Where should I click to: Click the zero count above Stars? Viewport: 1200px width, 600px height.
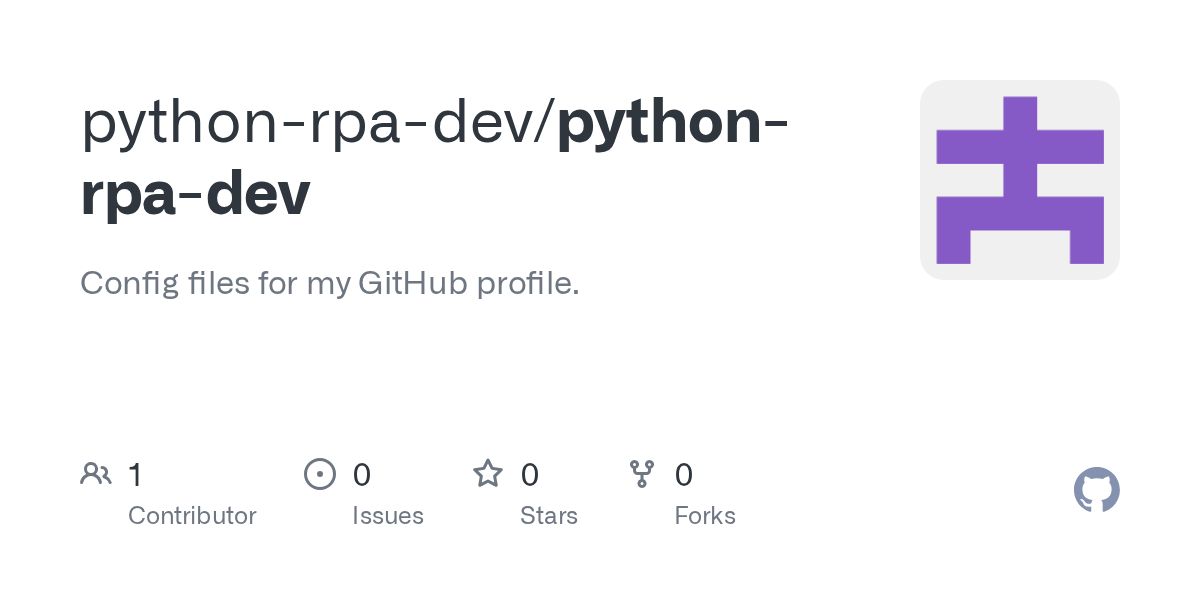click(530, 474)
